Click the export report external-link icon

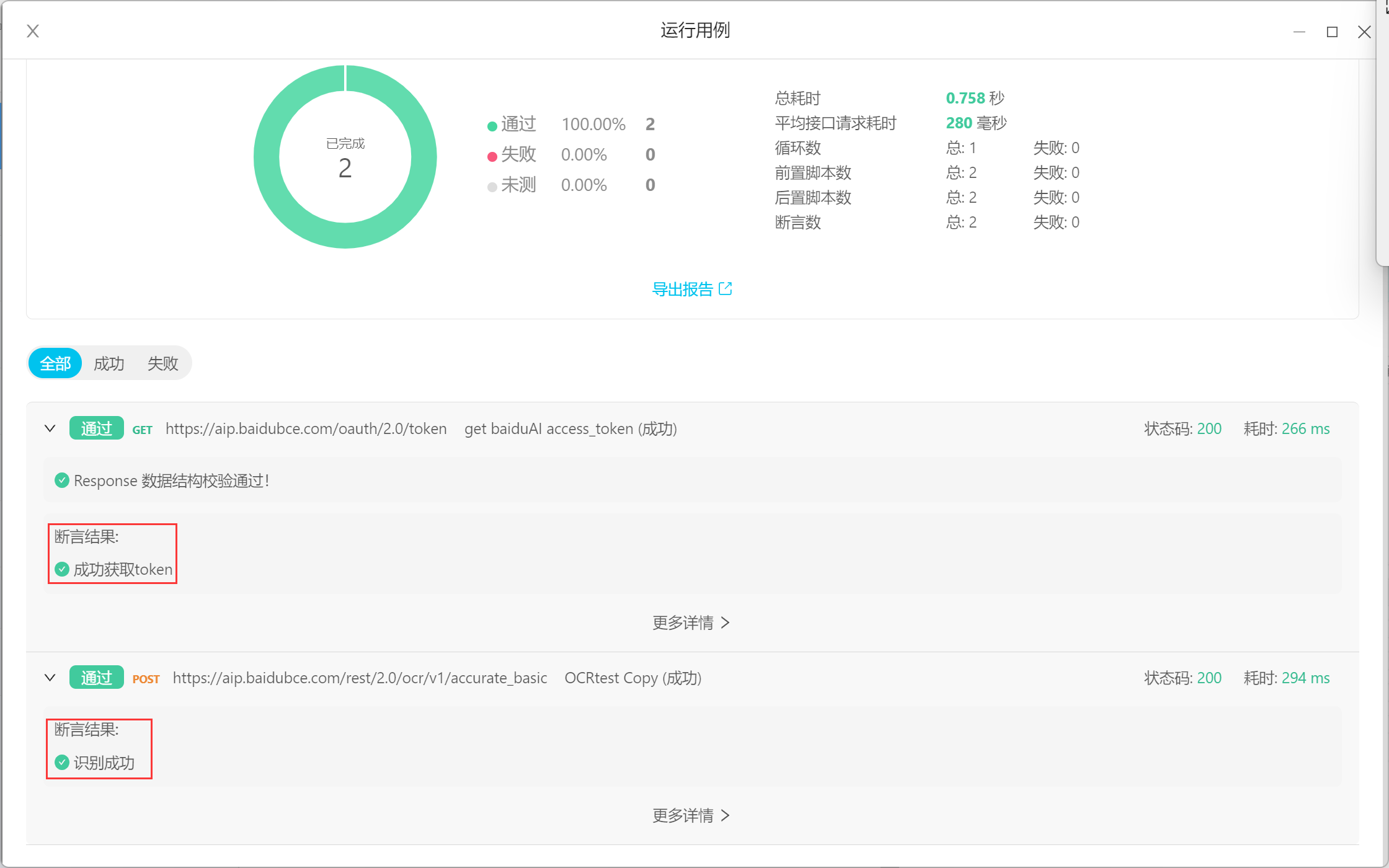click(x=726, y=289)
